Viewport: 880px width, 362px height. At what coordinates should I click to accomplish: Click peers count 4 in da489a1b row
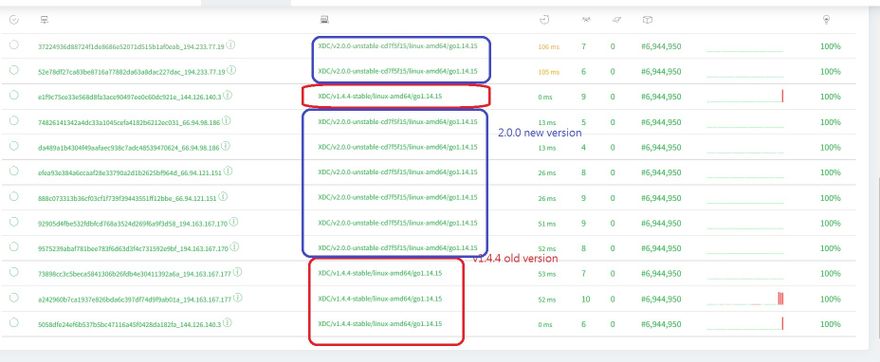(x=584, y=148)
